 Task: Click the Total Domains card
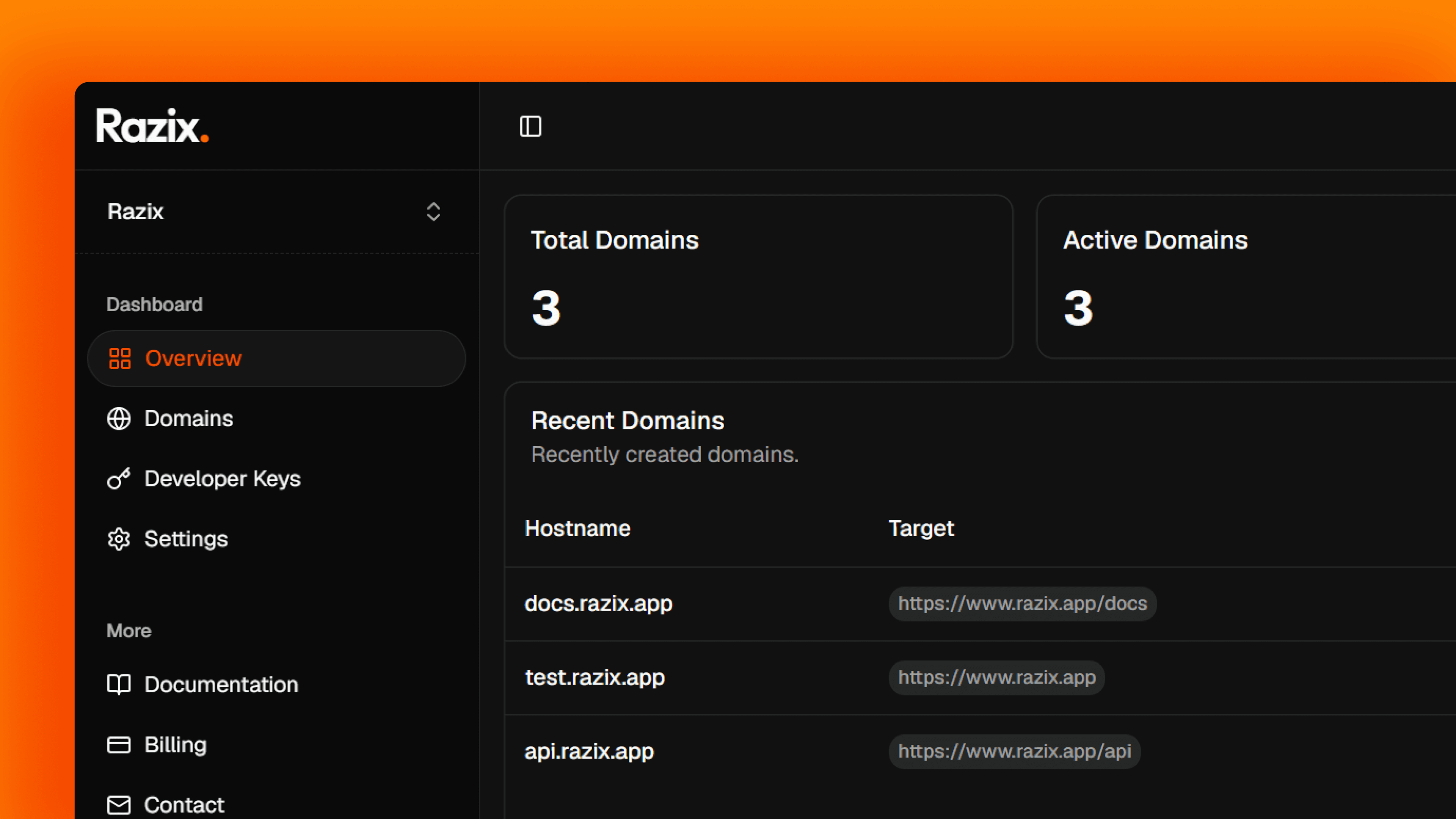[758, 277]
